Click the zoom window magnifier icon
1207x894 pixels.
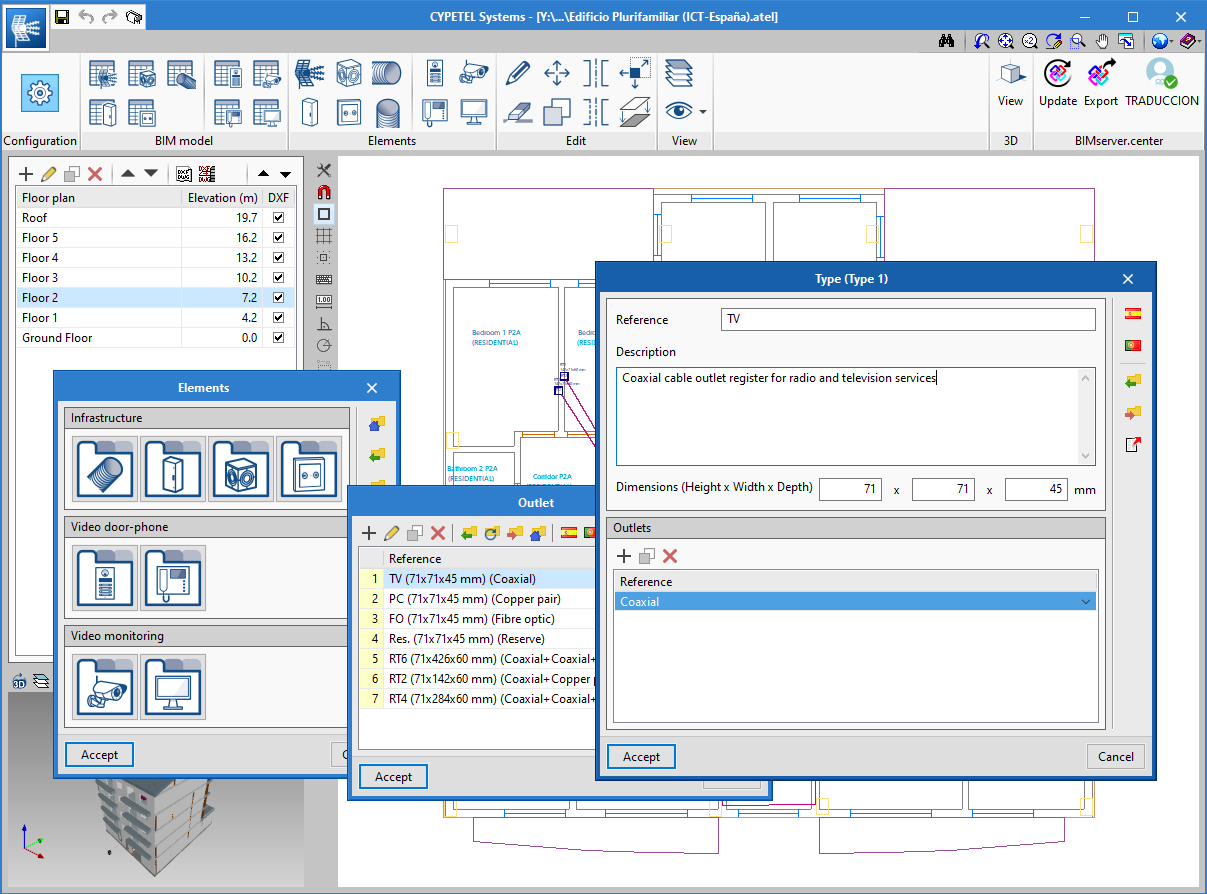[x=1078, y=41]
